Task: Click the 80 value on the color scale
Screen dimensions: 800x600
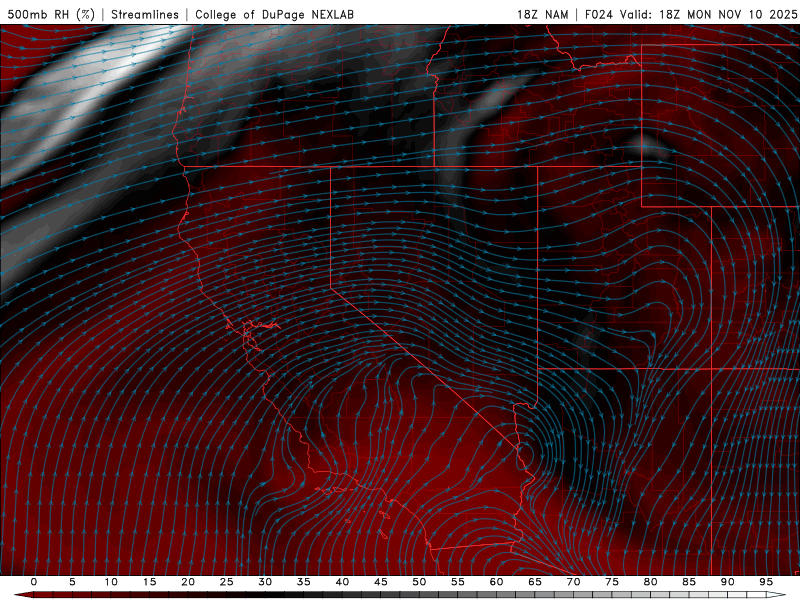Action: (651, 582)
